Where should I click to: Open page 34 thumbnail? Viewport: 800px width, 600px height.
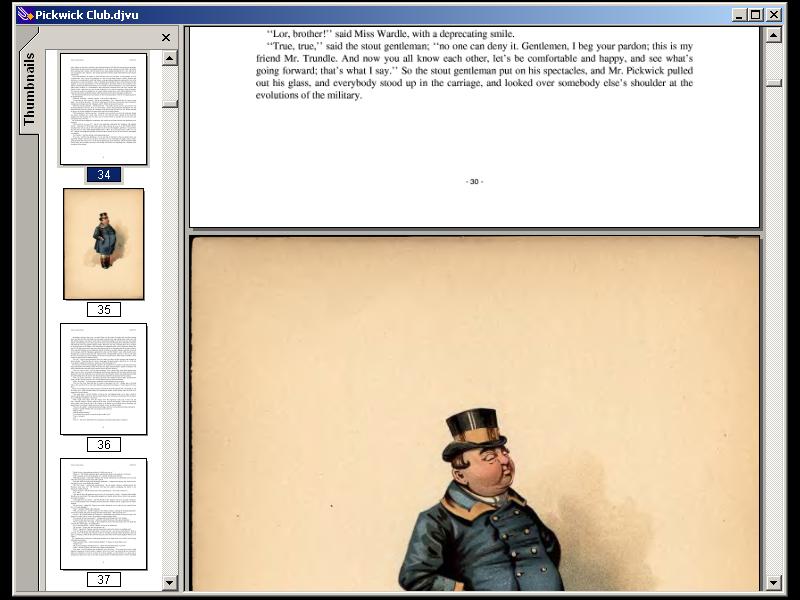click(x=104, y=109)
